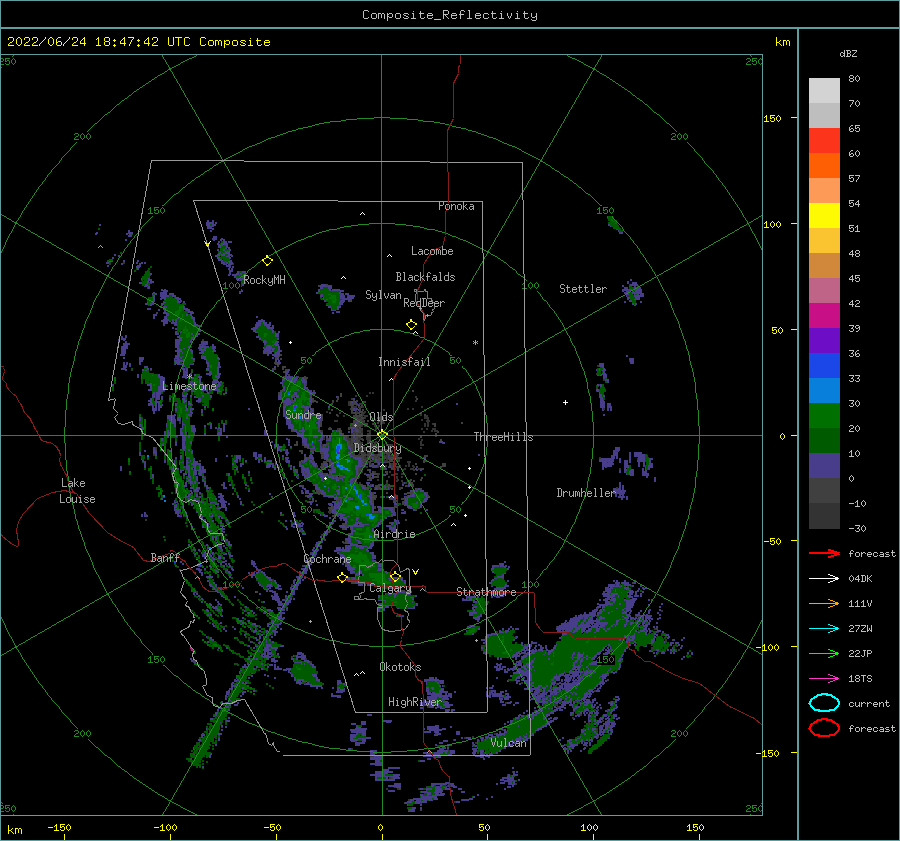Click the yellow diamond marker below RedDeer
Image resolution: width=900 pixels, height=841 pixels.
click(411, 325)
